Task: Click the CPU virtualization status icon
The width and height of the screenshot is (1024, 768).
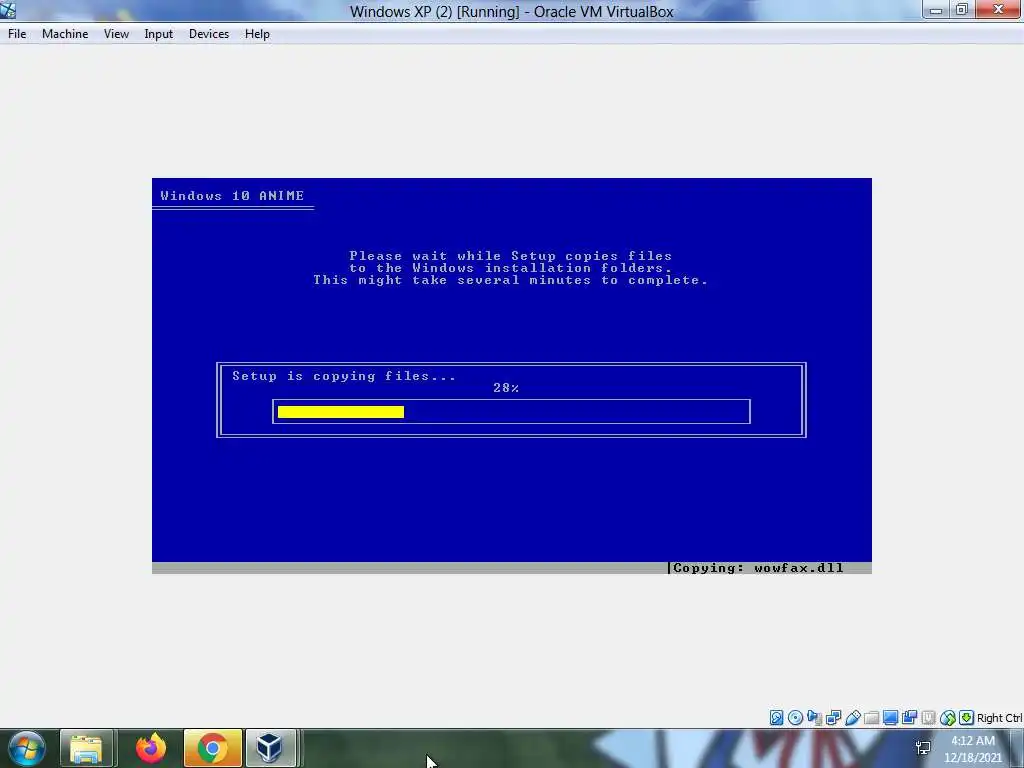Action: (x=928, y=718)
